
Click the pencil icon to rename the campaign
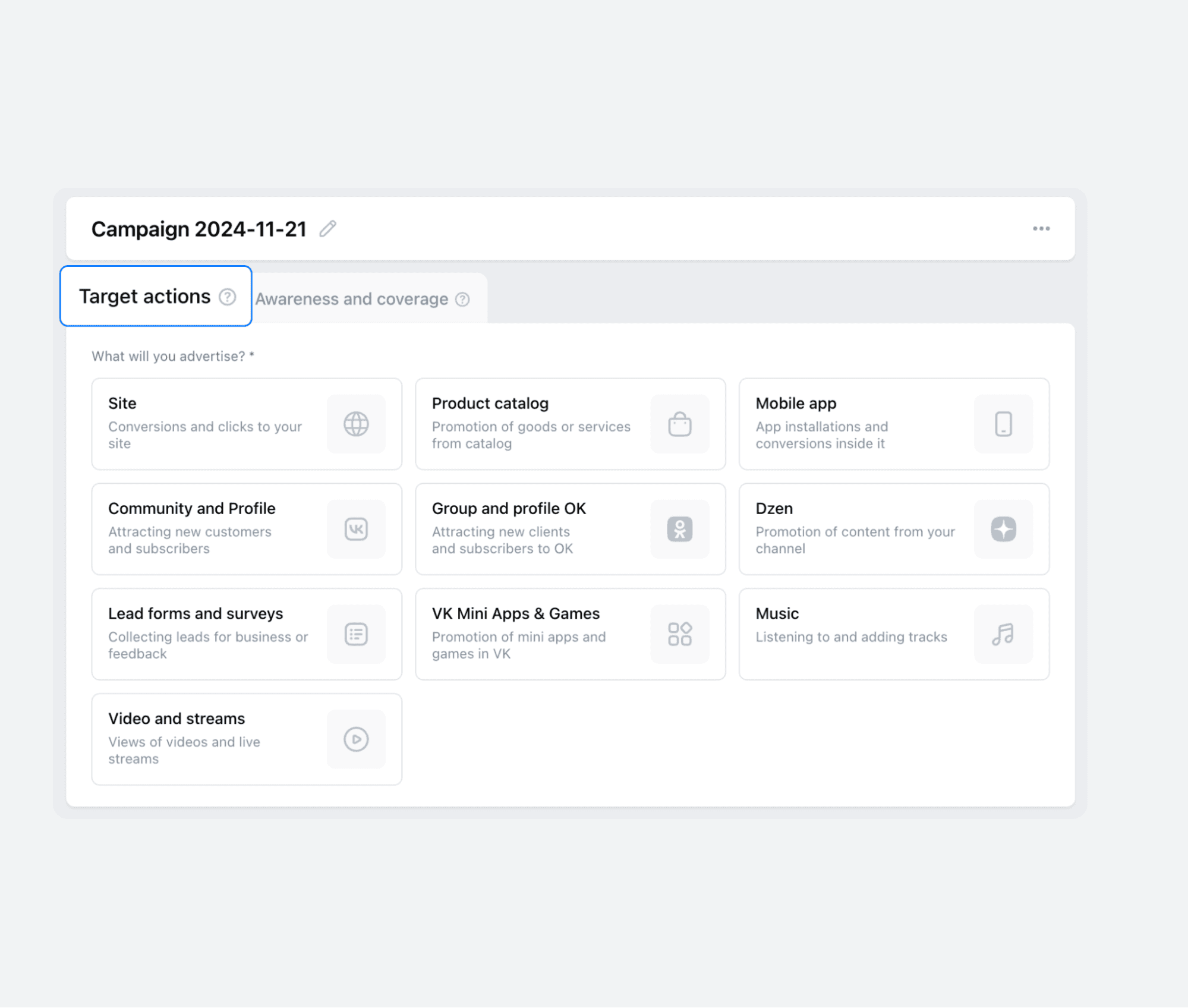click(327, 229)
